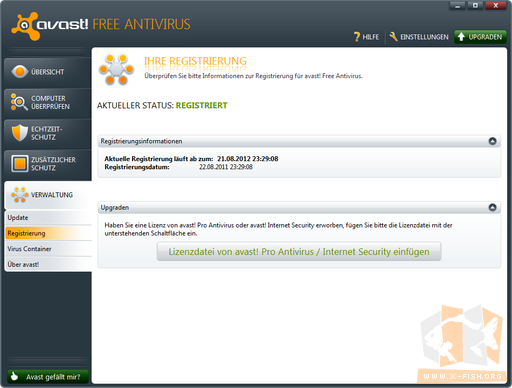This screenshot has width=512, height=388.
Task: Open Einstellungen wrench icon
Action: [394, 37]
